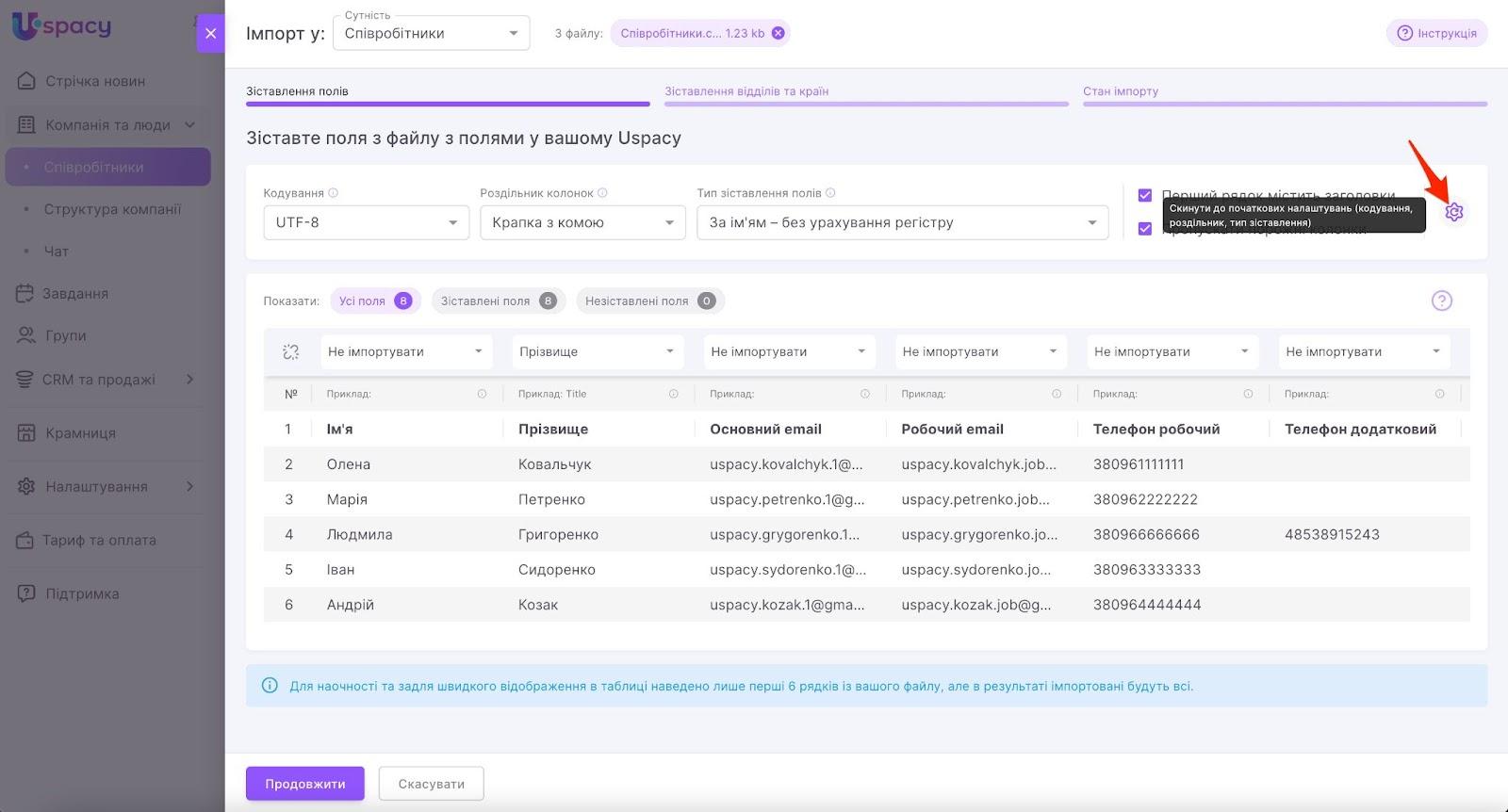Image resolution: width=1508 pixels, height=812 pixels.
Task: Click the unlink mapping icon in table header
Action: point(290,351)
